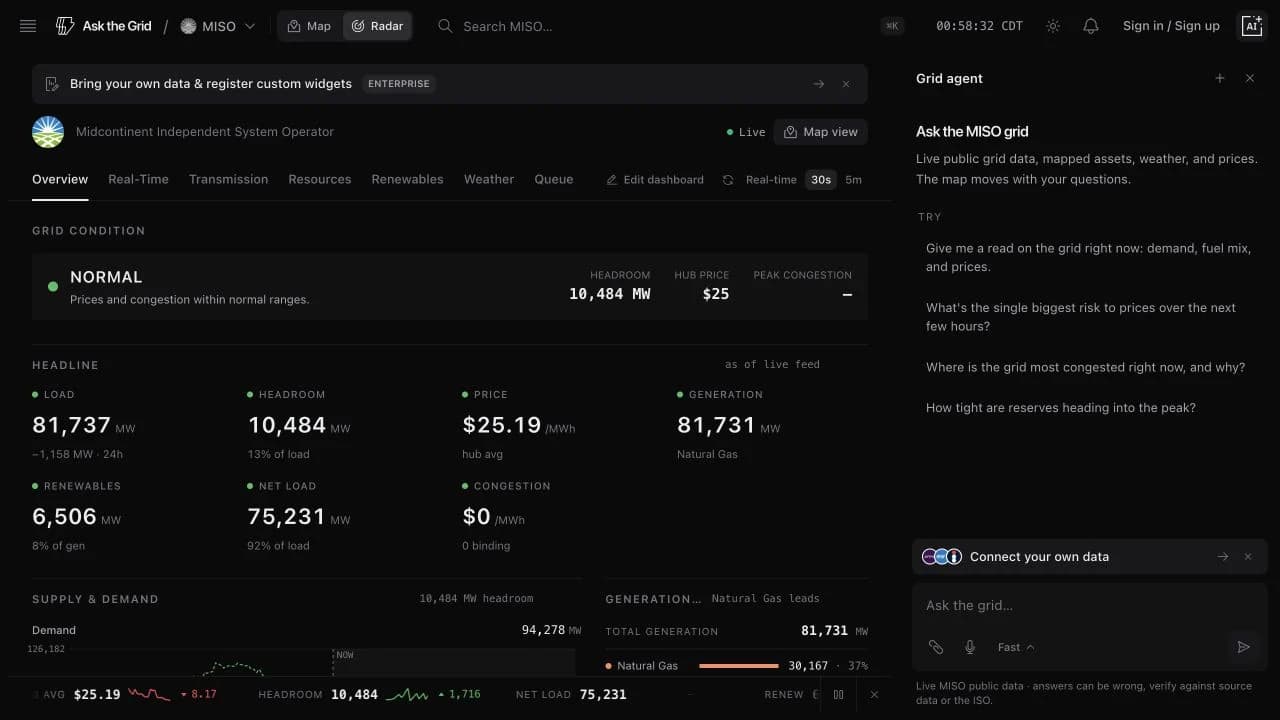1280x720 pixels.
Task: Switch to Map view mode
Action: tap(309, 26)
